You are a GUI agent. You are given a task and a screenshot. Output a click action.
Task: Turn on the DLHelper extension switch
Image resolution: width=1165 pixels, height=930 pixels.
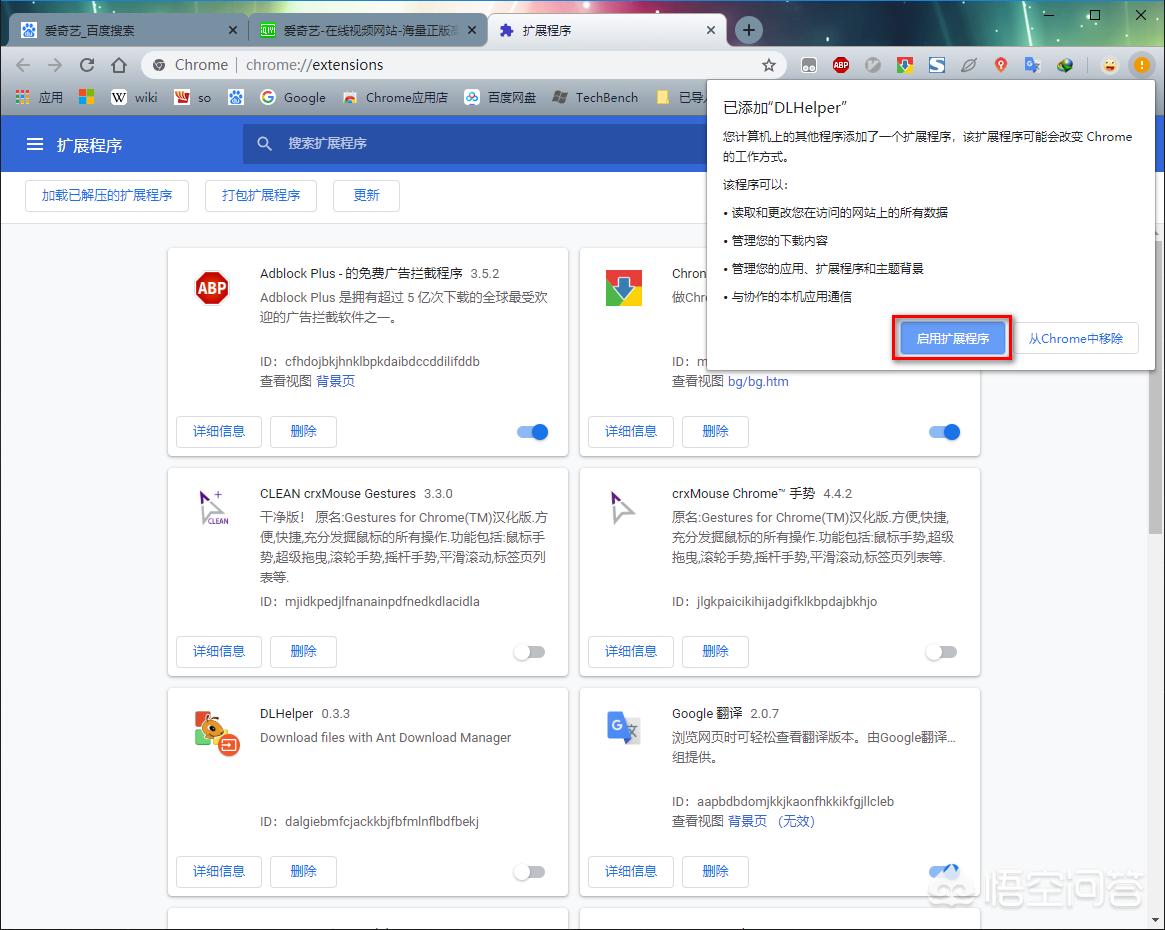coord(530,871)
